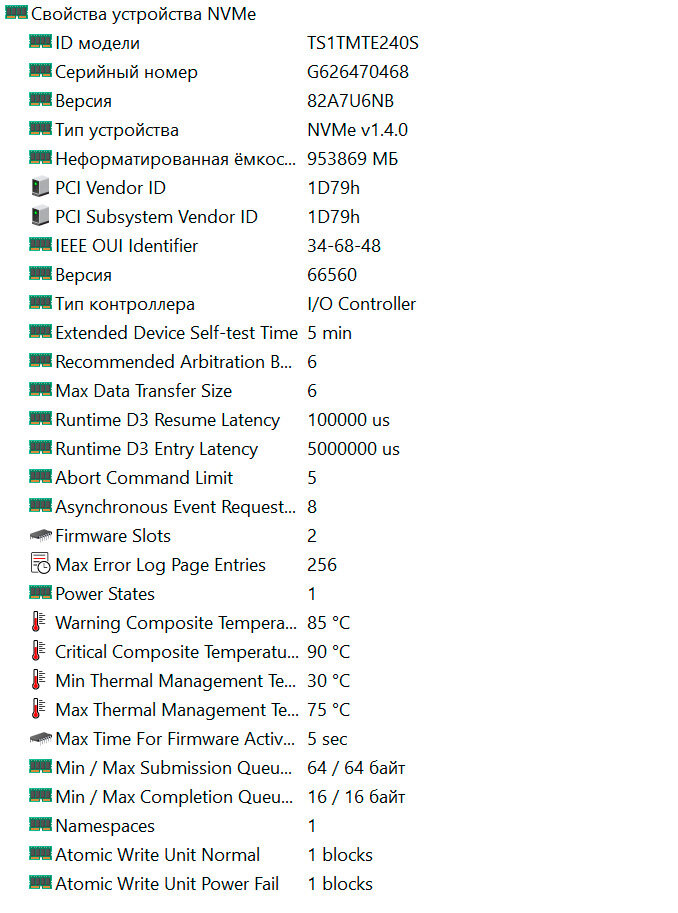Select the Atomic Write Unit Power Fail label
The height and width of the screenshot is (913, 678).
[x=167, y=884]
